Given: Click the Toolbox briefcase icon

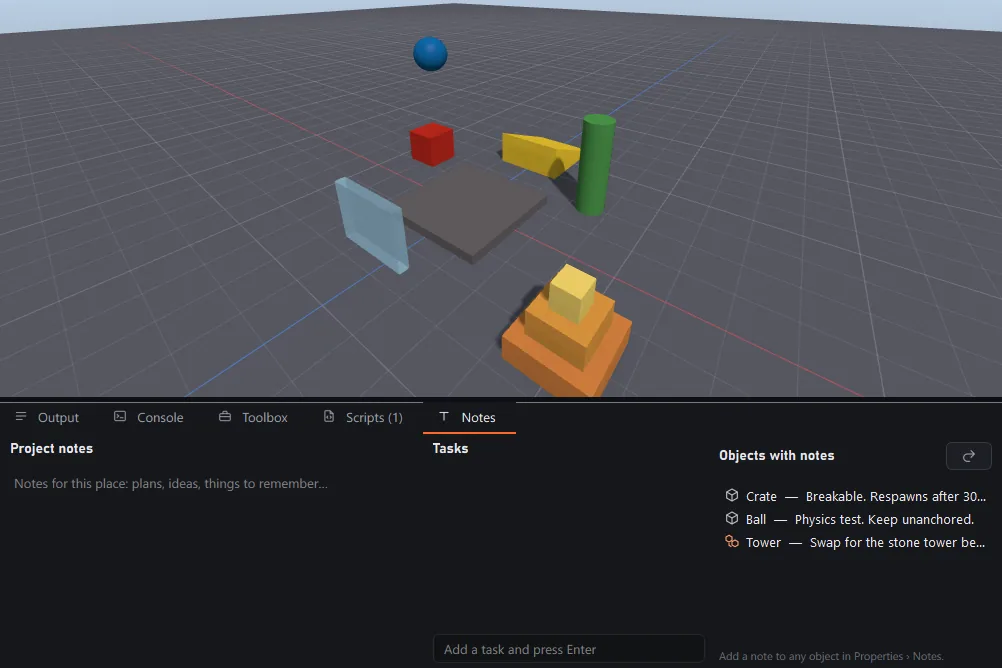Looking at the screenshot, I should tap(225, 417).
